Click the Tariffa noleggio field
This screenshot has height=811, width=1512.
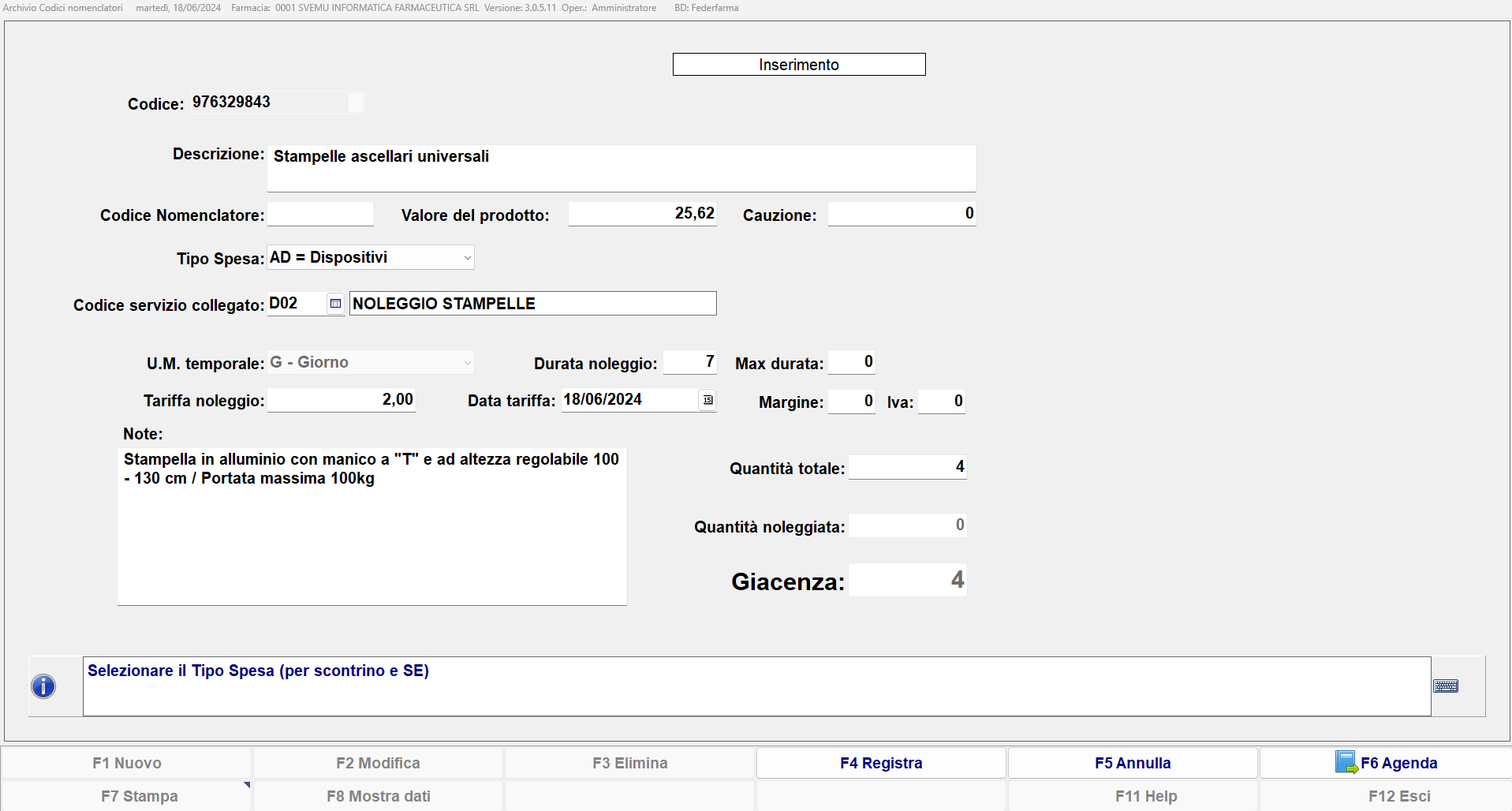(x=341, y=400)
